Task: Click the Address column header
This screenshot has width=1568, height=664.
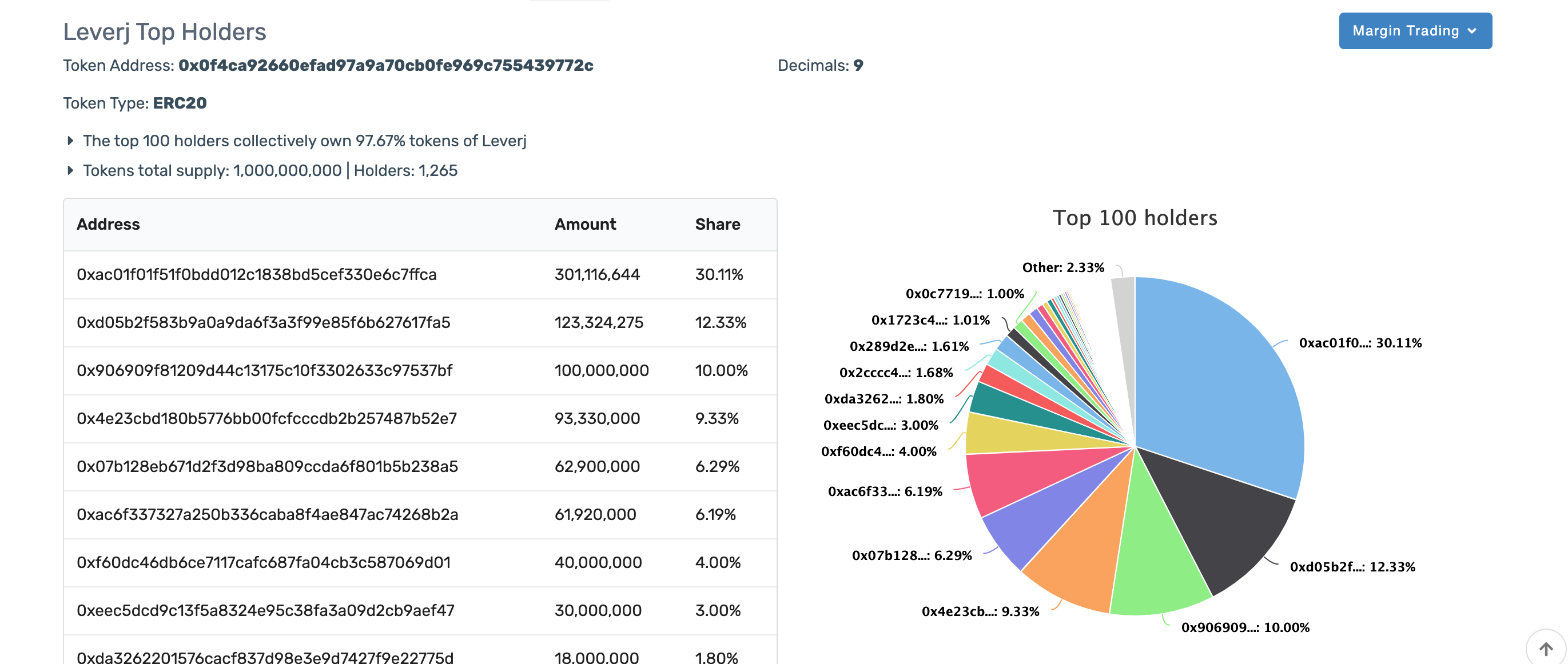Action: [108, 225]
